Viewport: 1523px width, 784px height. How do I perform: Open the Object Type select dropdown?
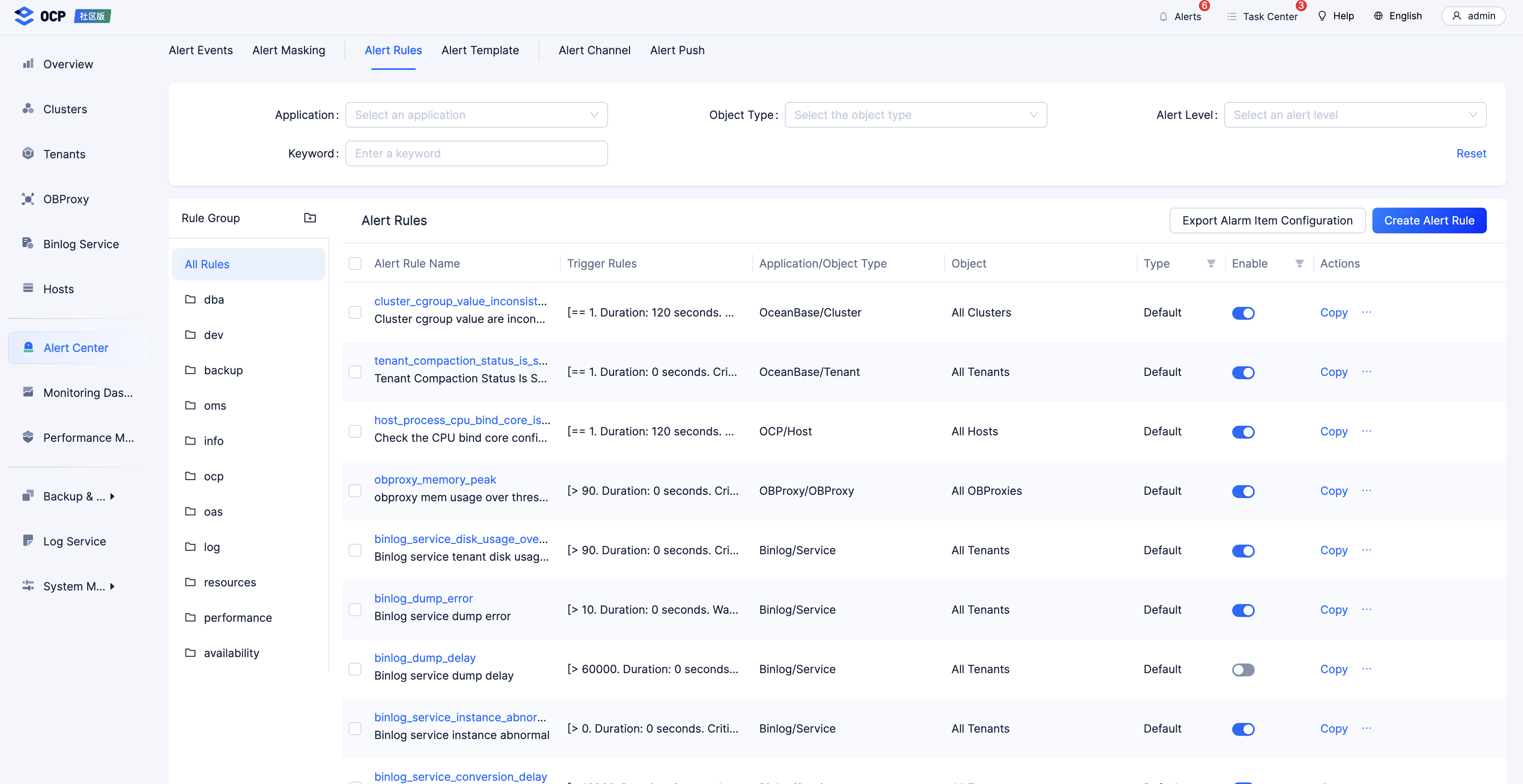coord(915,115)
